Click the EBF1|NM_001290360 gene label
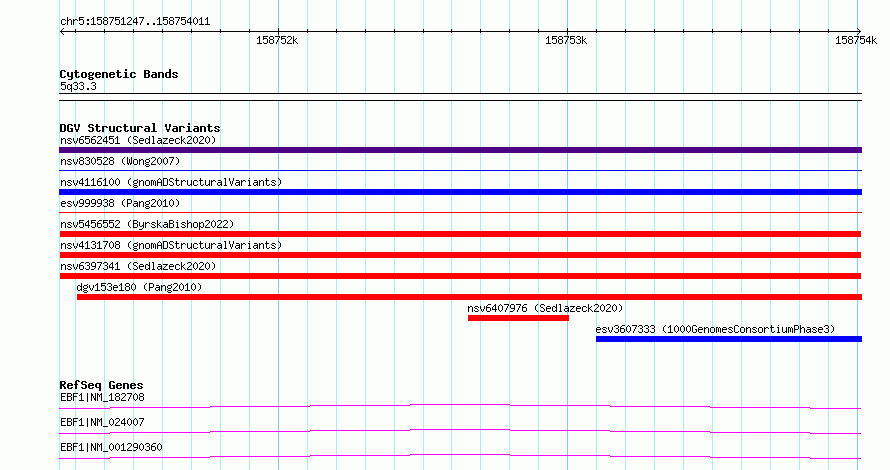Image resolution: width=890 pixels, height=470 pixels. point(111,447)
